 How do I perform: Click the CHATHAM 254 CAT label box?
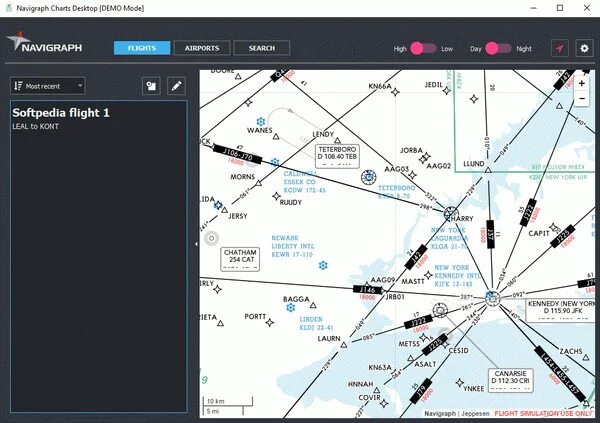coord(240,259)
